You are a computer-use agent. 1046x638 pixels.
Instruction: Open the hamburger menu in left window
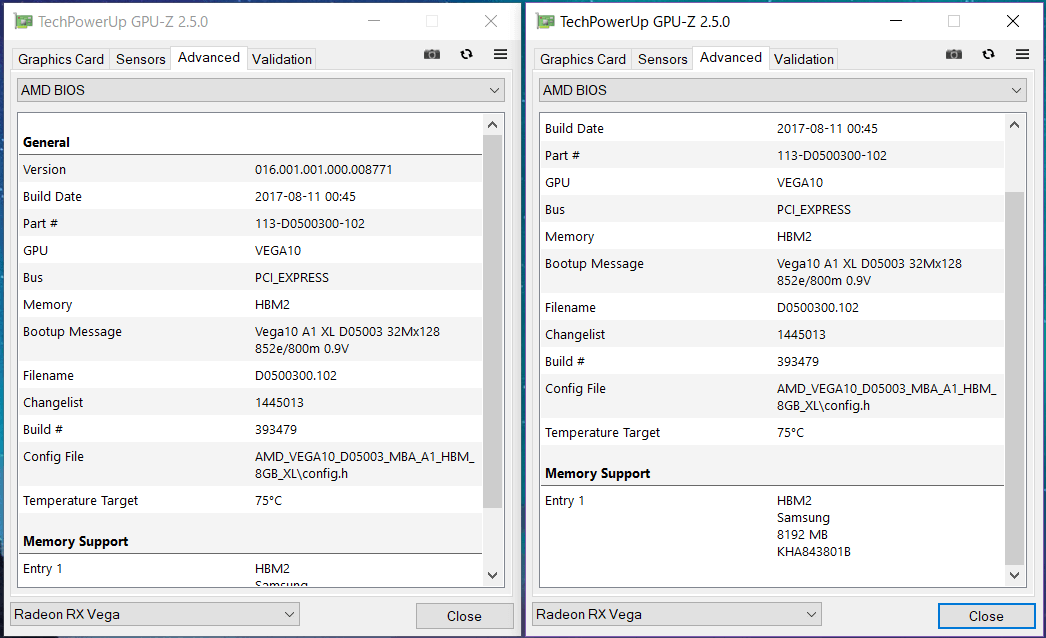[x=500, y=54]
